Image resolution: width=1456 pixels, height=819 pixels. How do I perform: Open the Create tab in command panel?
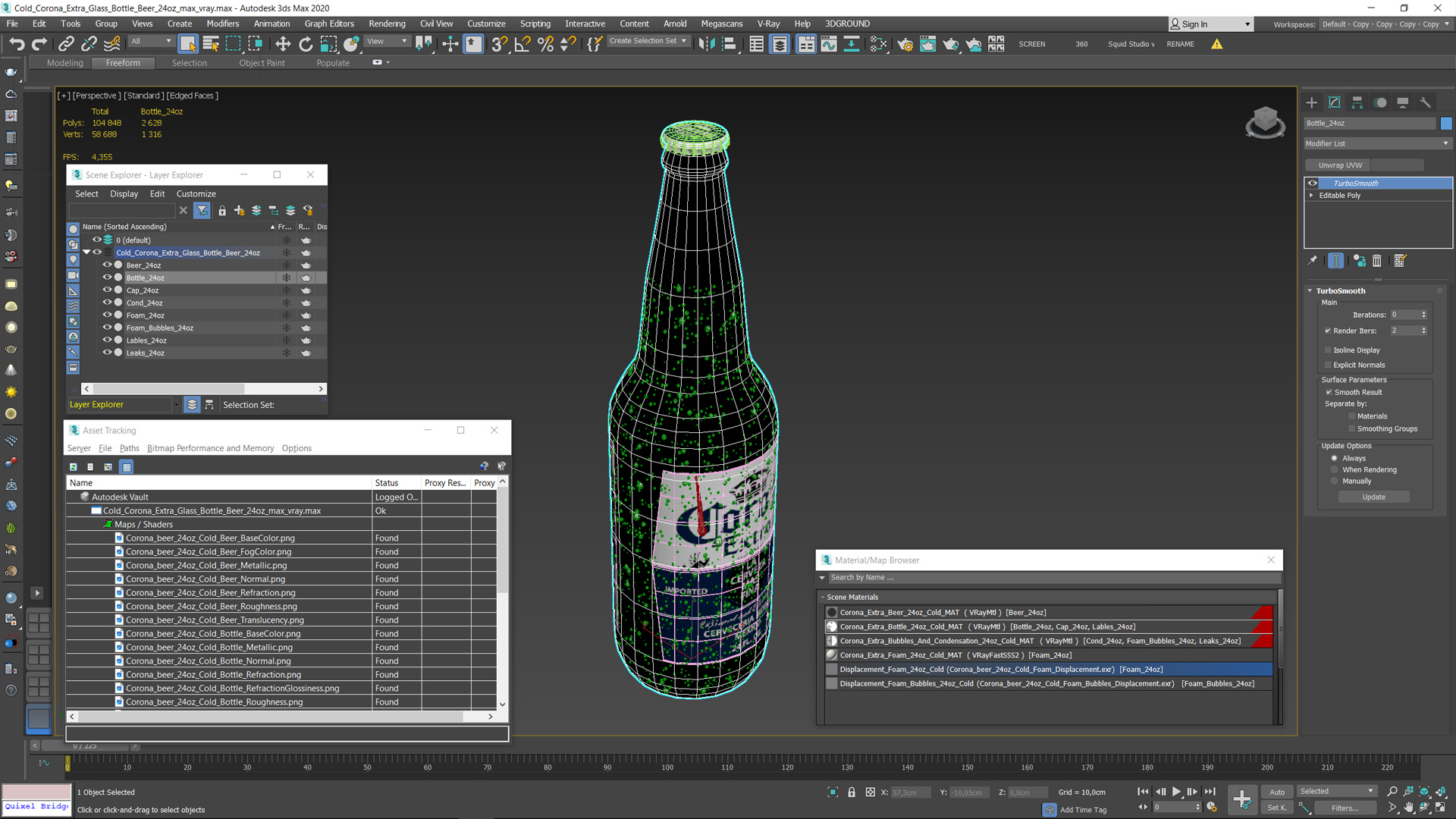pyautogui.click(x=1312, y=102)
